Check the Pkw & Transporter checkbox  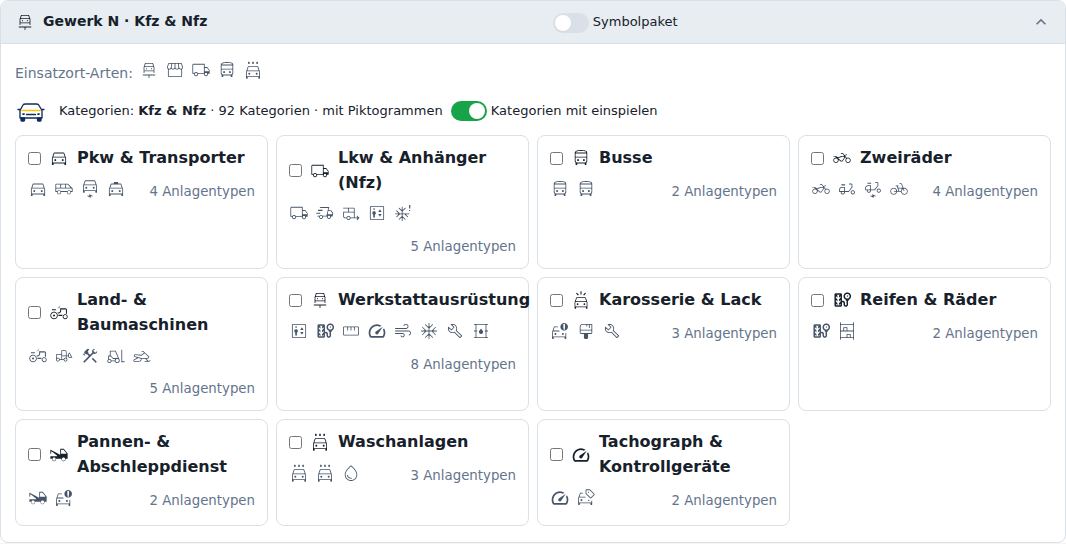[35, 158]
